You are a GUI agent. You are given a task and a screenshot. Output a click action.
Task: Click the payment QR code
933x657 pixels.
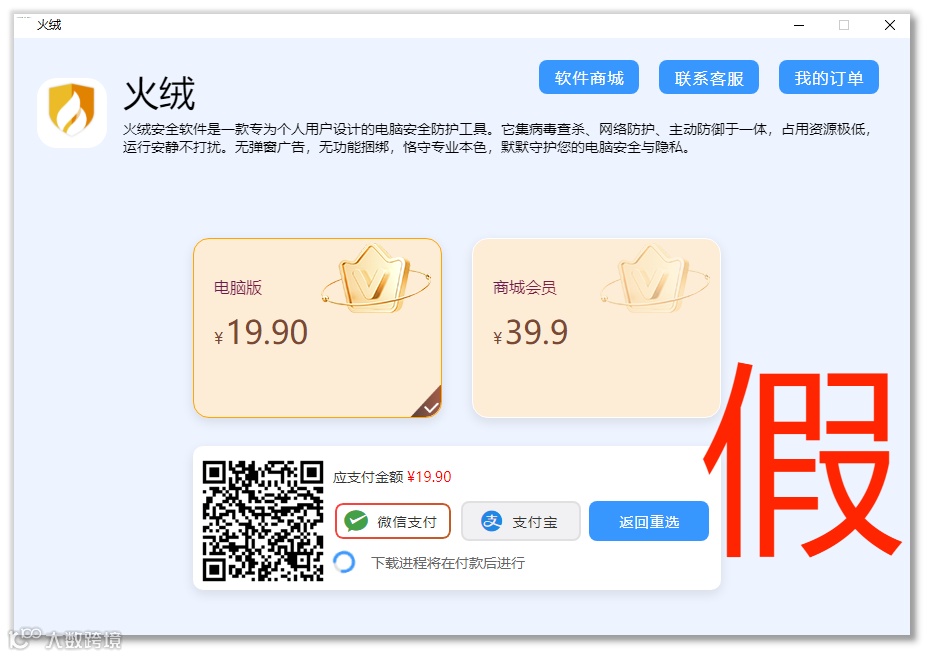(x=262, y=521)
